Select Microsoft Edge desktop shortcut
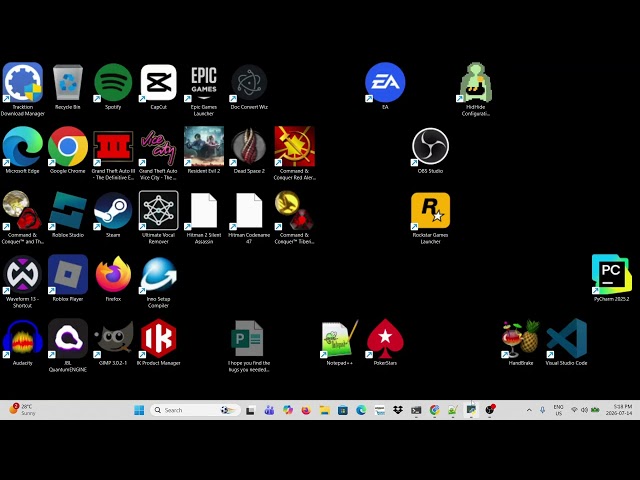Screen dimensions: 640x480 point(22,150)
